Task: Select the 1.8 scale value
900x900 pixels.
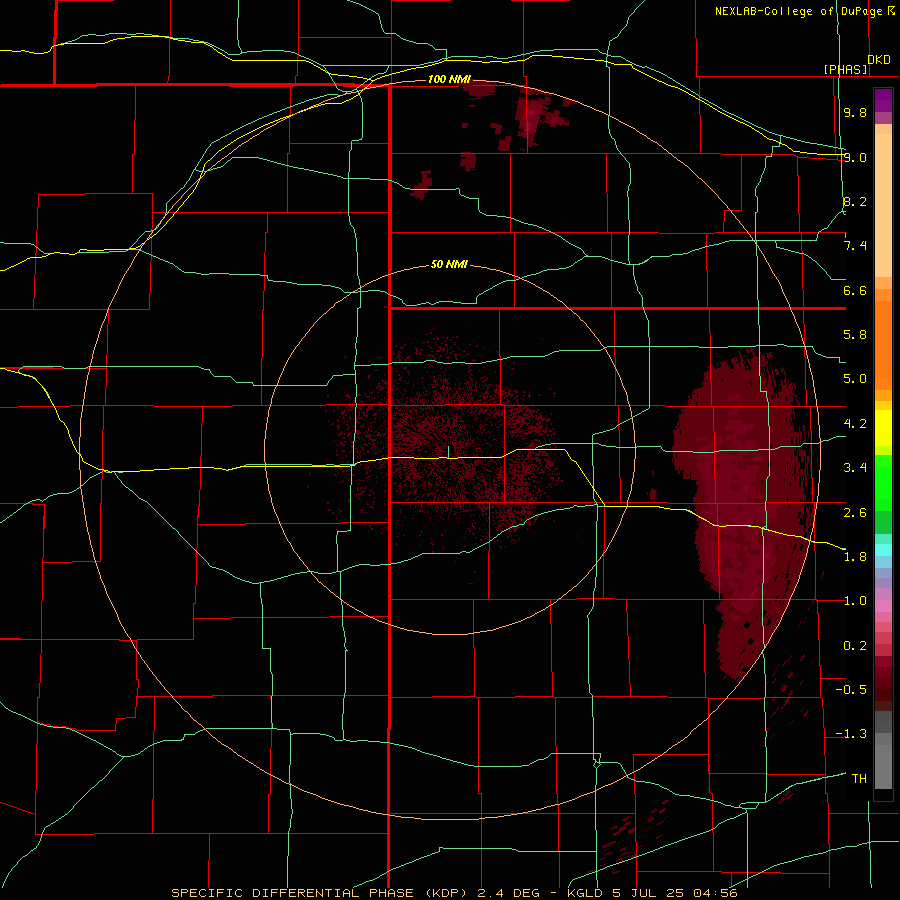Action: pyautogui.click(x=855, y=557)
